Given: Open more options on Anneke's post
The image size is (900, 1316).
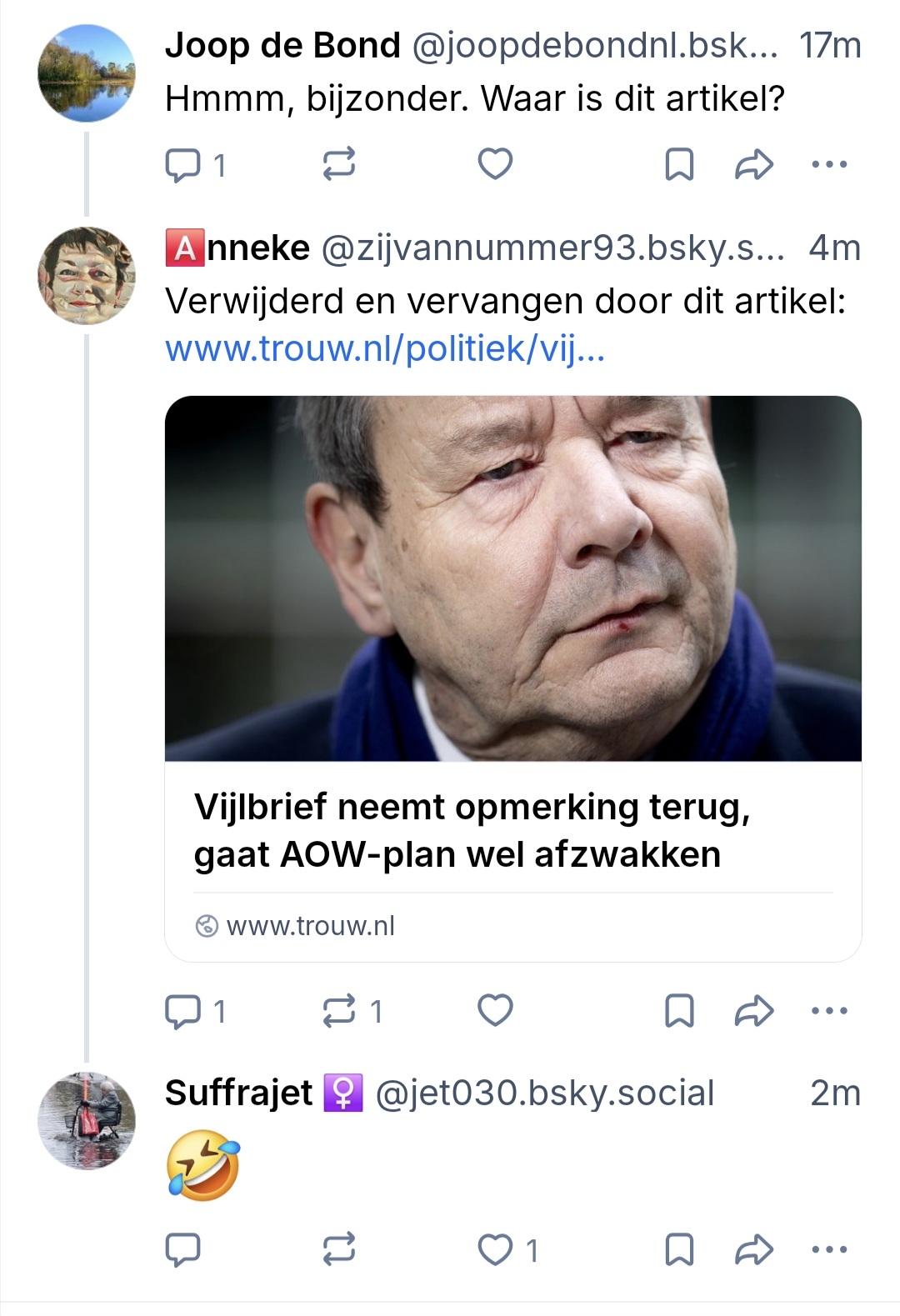Looking at the screenshot, I should click(x=829, y=1011).
